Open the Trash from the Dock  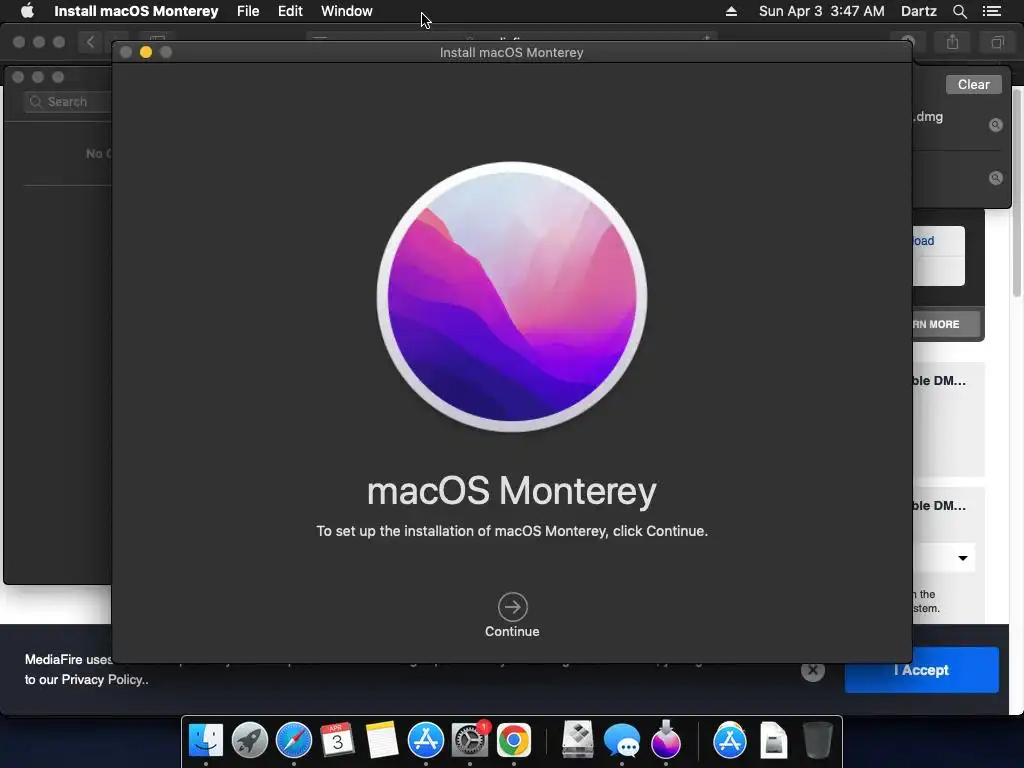pyautogui.click(x=817, y=740)
